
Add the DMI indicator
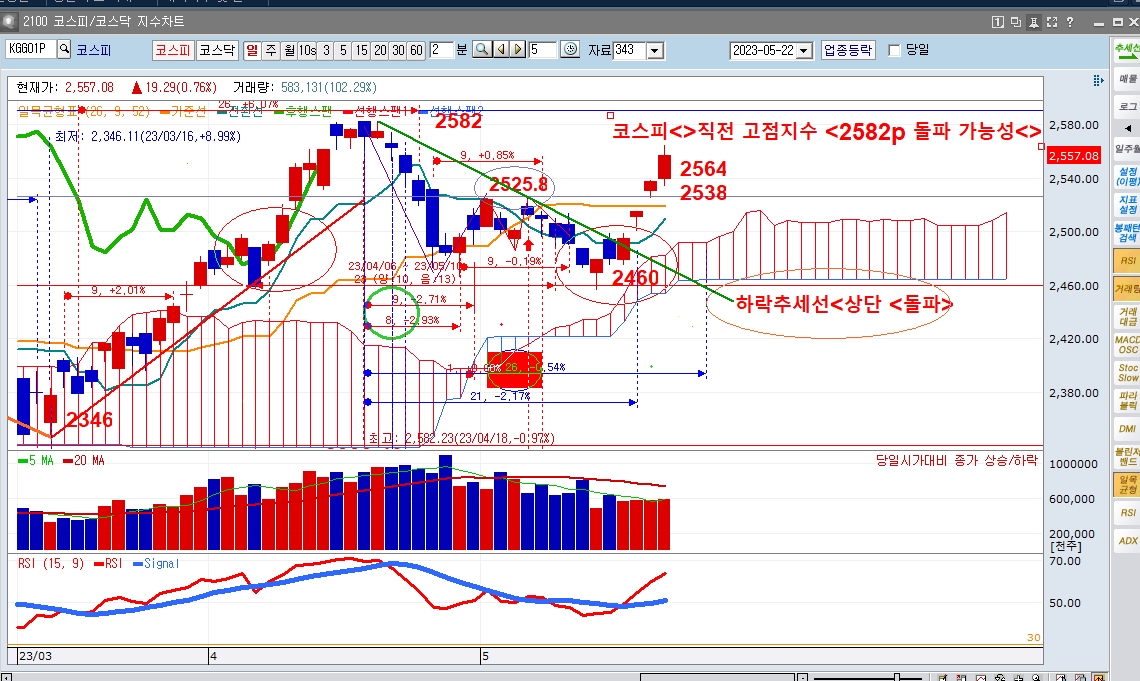1127,429
